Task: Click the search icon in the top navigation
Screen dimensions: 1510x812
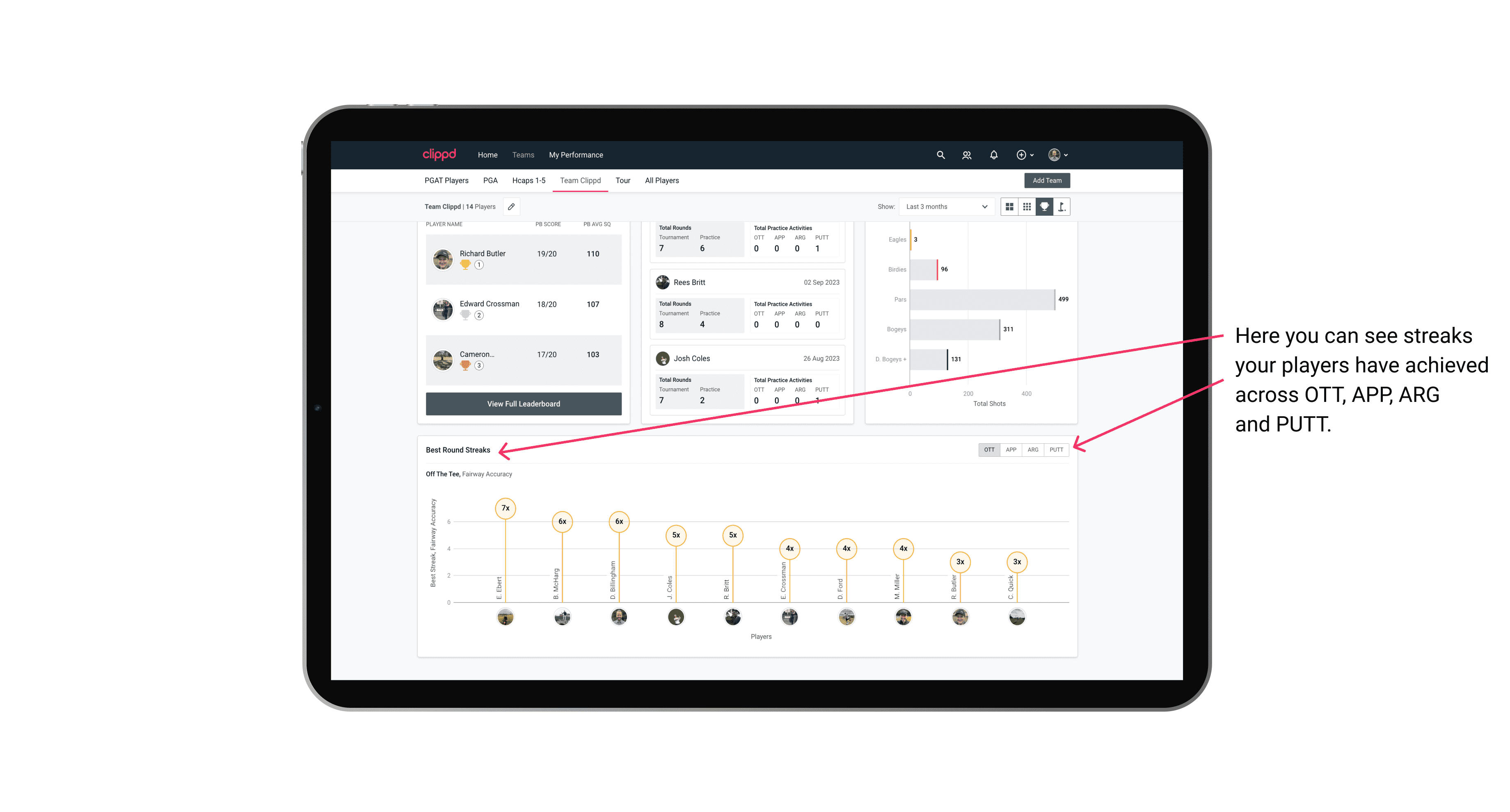Action: tap(940, 155)
